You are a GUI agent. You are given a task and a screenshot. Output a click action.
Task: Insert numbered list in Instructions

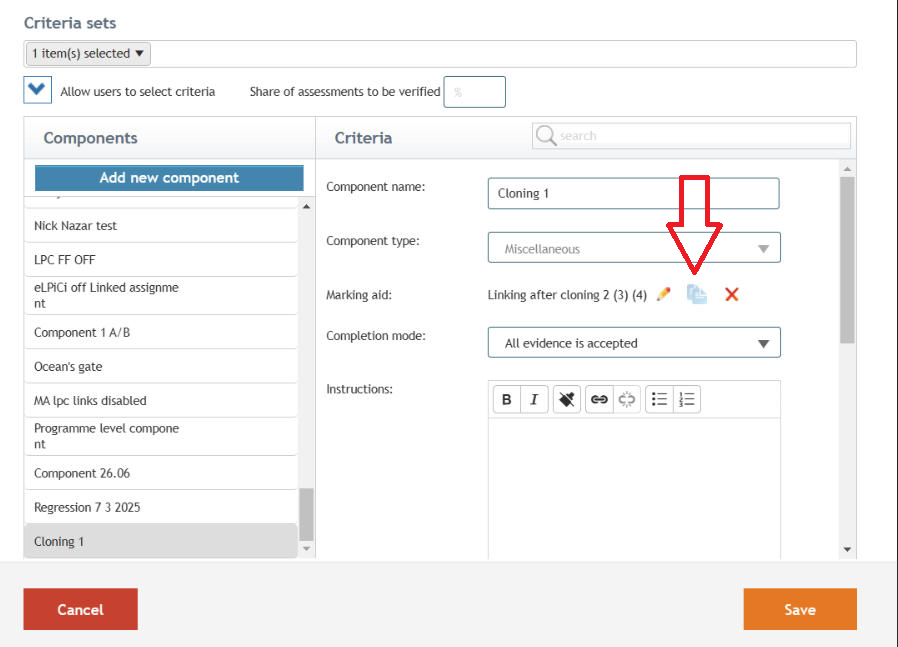[x=687, y=399]
